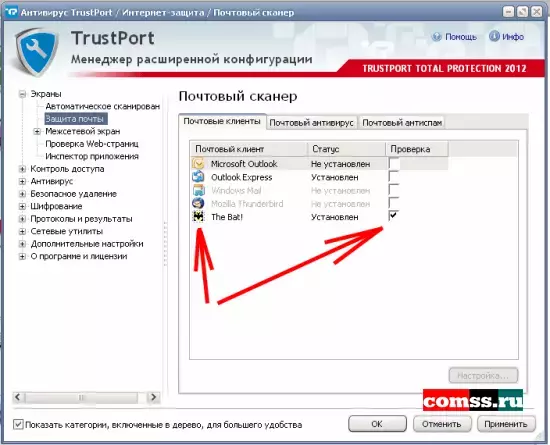Expand the Протоколы и результаты node

22,219
